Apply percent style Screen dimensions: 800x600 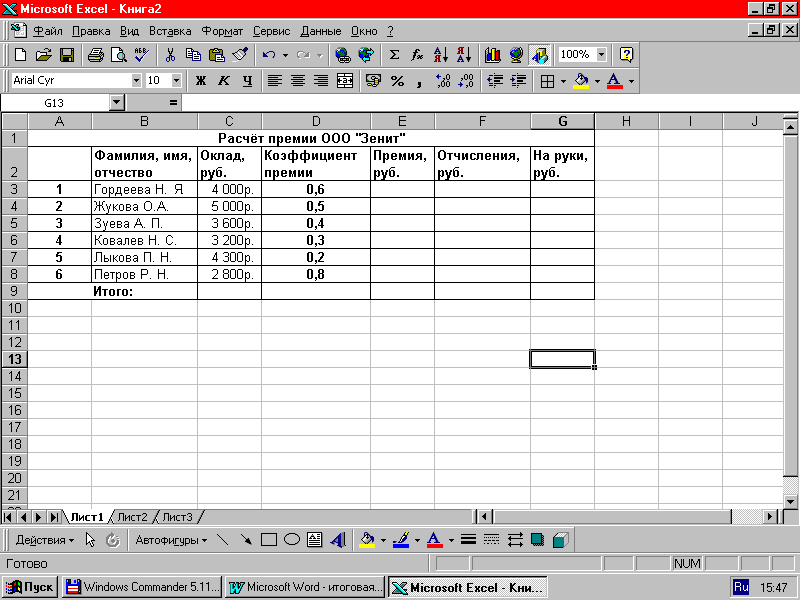tap(397, 81)
